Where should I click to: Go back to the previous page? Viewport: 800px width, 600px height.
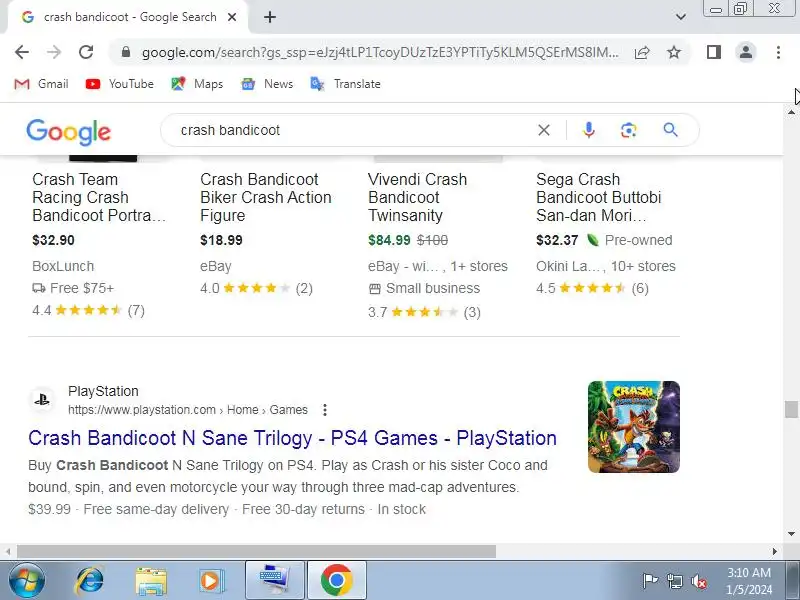click(x=22, y=52)
